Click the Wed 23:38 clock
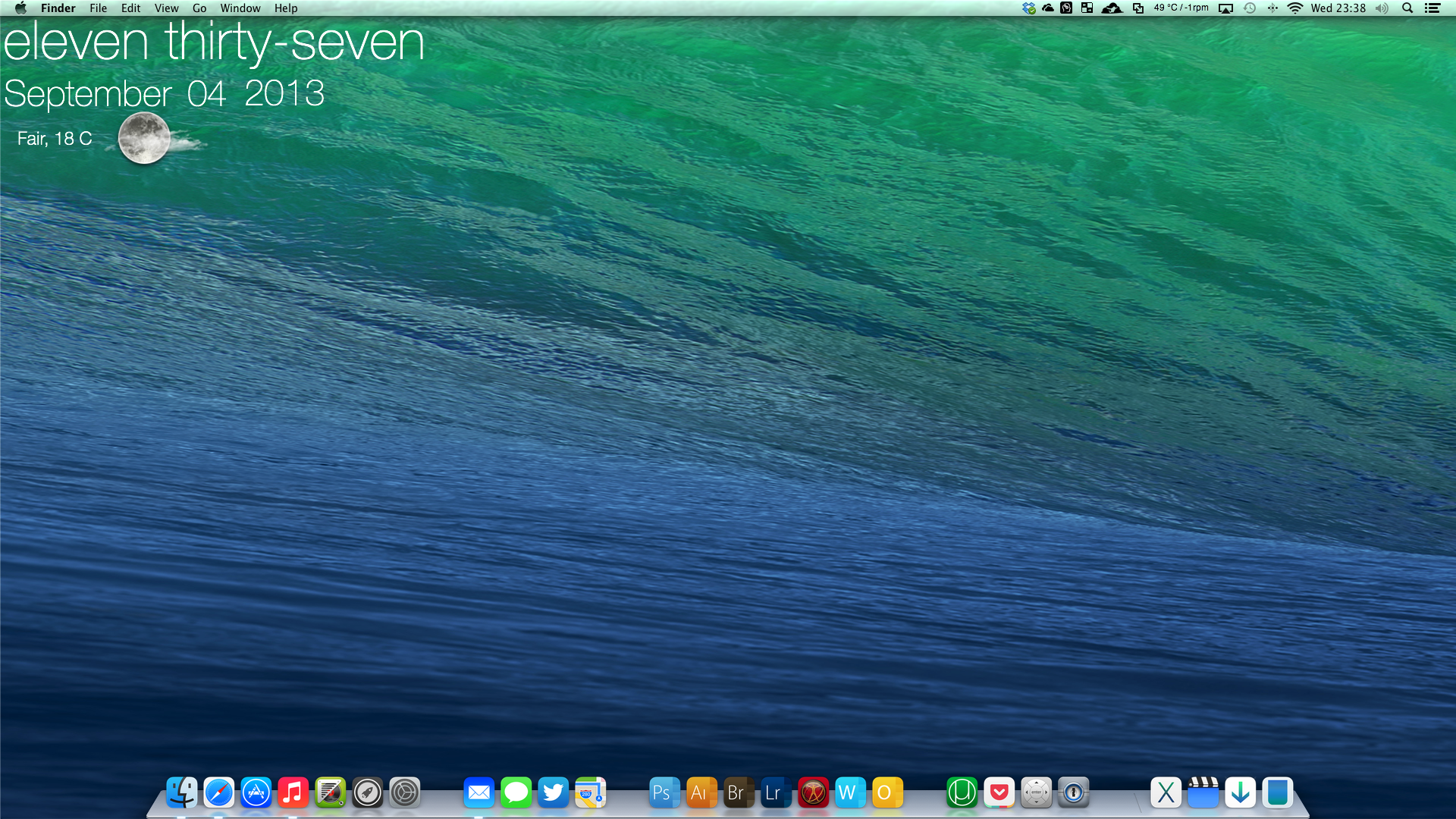1456x819 pixels. pyautogui.click(x=1338, y=8)
